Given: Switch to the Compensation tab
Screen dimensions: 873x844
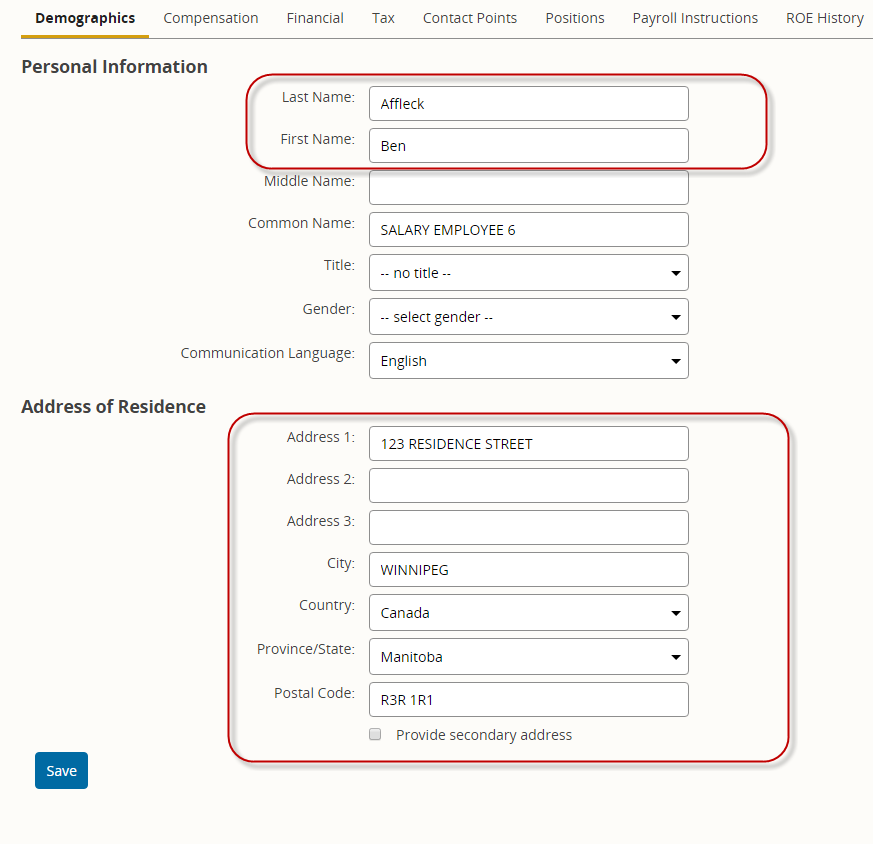Looking at the screenshot, I should click(210, 18).
